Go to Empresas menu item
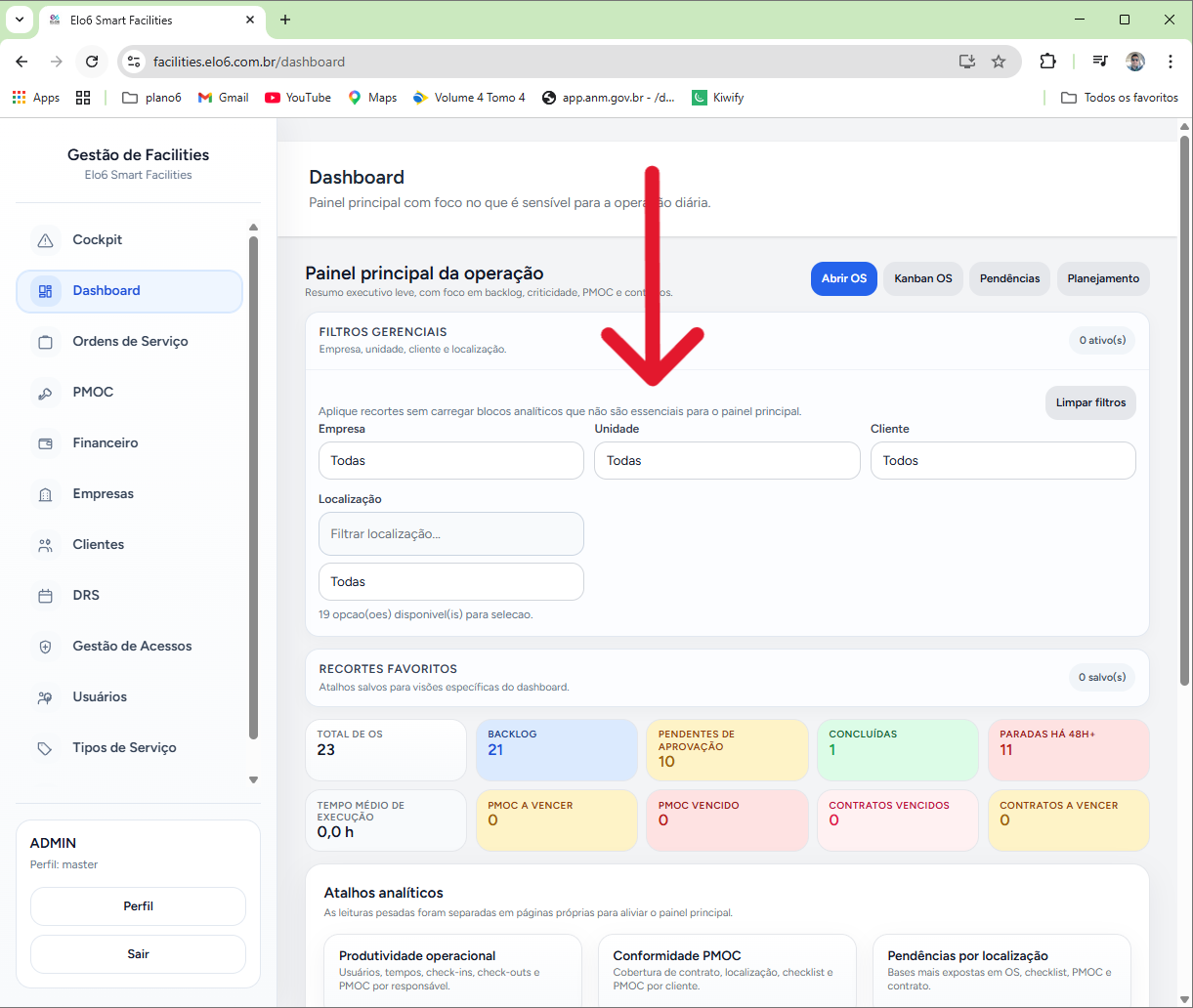The height and width of the screenshot is (1008, 1193). point(129,494)
